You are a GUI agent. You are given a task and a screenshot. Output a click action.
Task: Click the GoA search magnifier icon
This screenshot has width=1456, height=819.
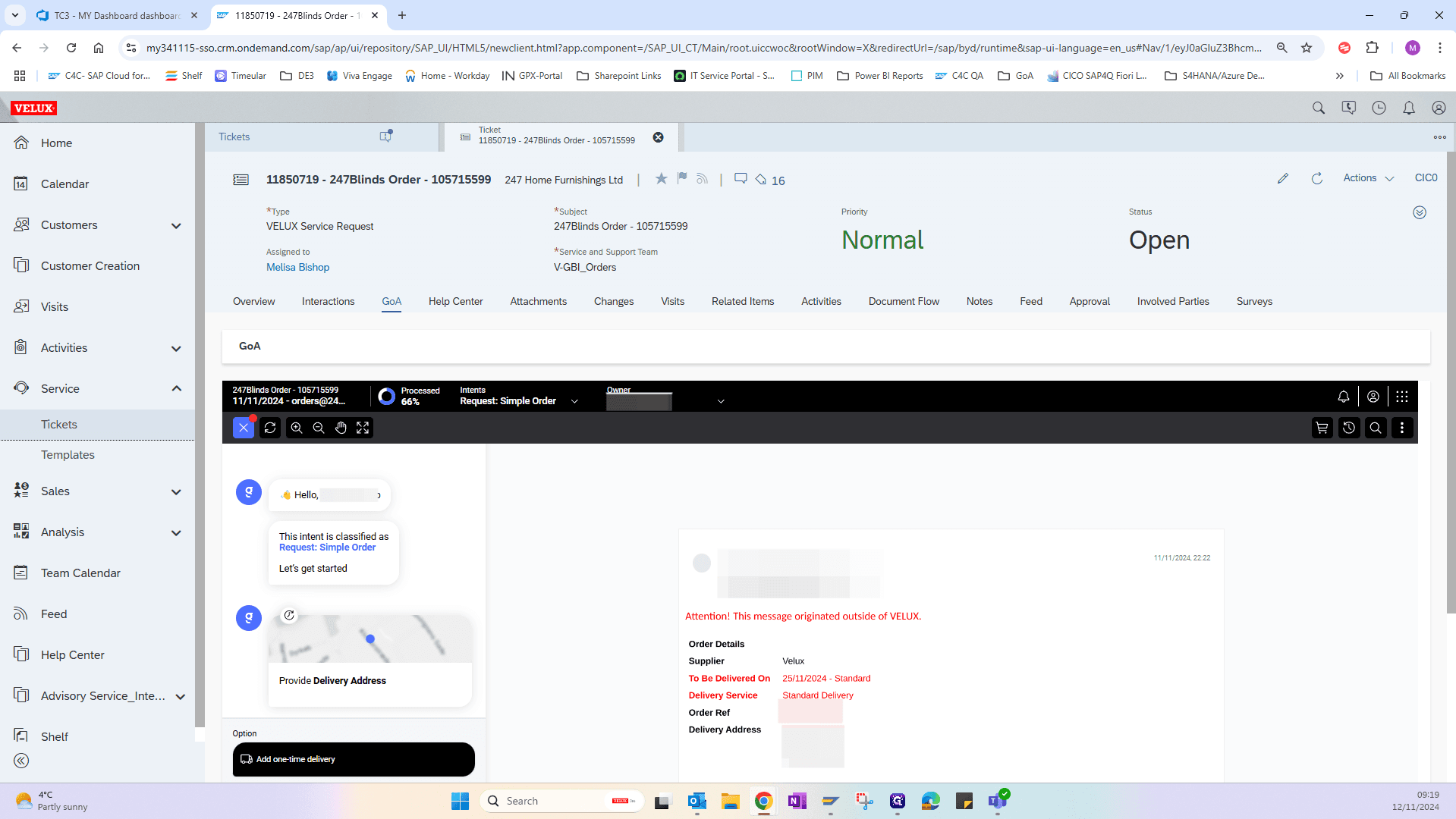click(x=1376, y=428)
